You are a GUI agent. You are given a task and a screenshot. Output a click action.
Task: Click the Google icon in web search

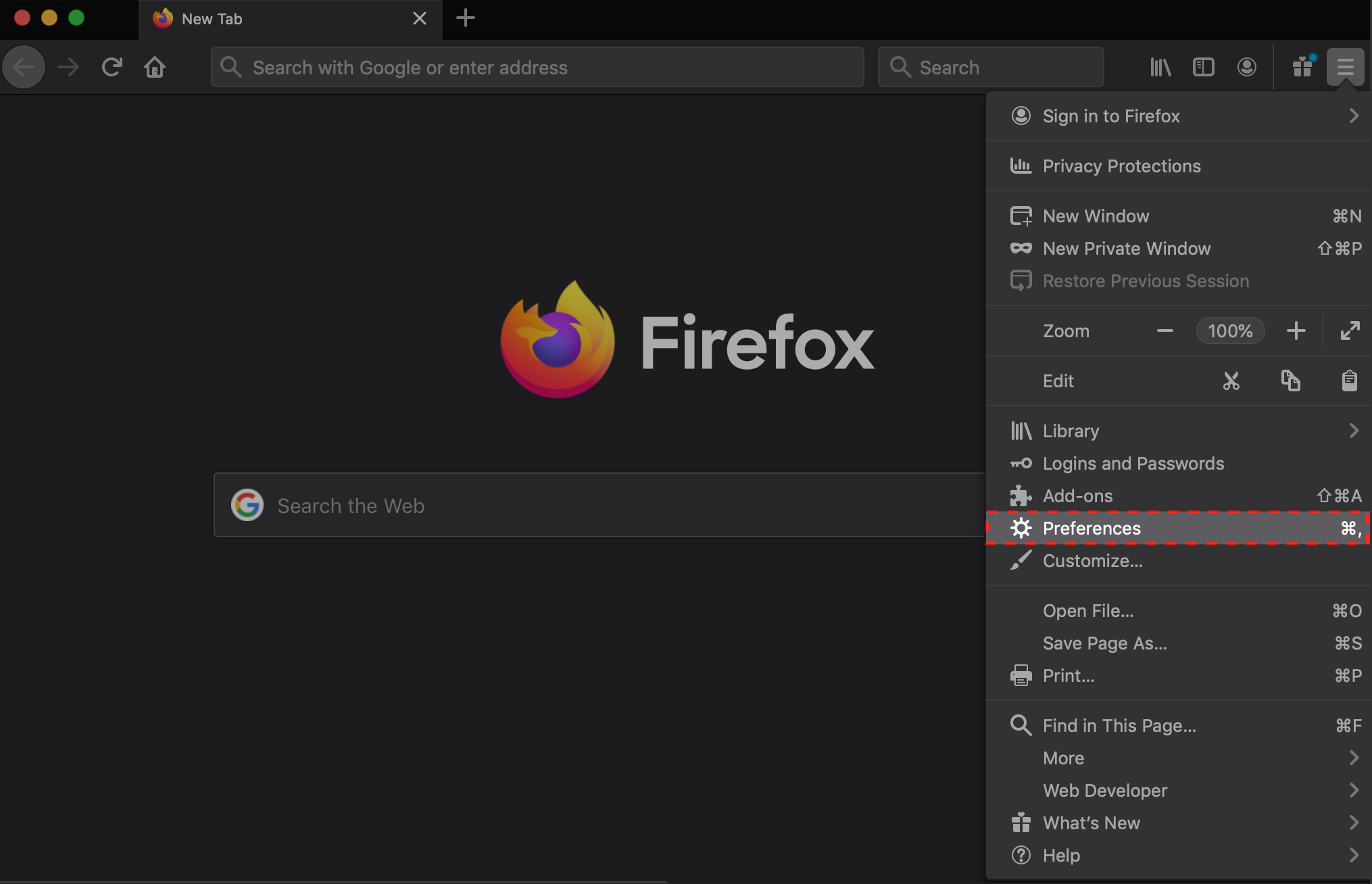[247, 505]
